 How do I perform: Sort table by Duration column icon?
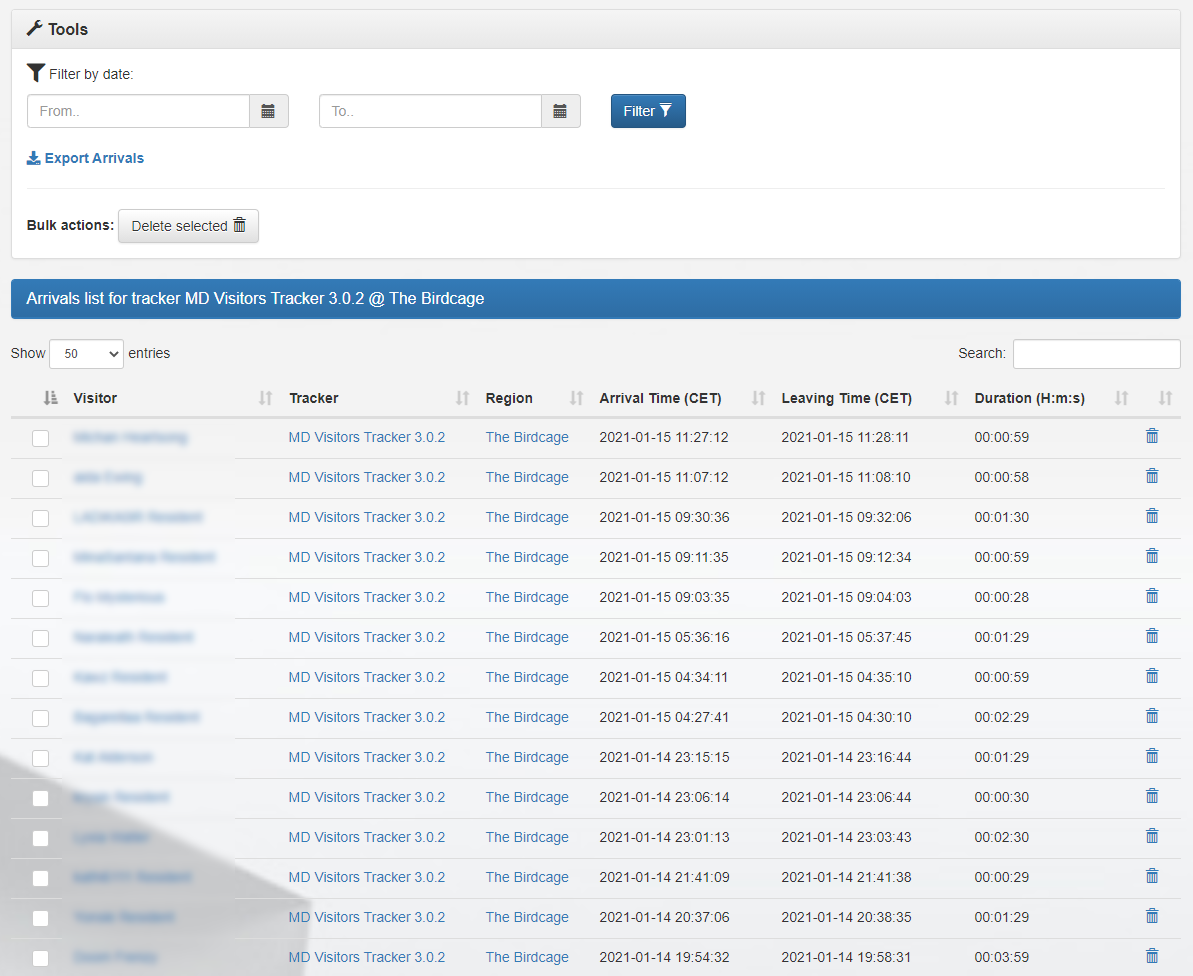pyautogui.click(x=1121, y=398)
